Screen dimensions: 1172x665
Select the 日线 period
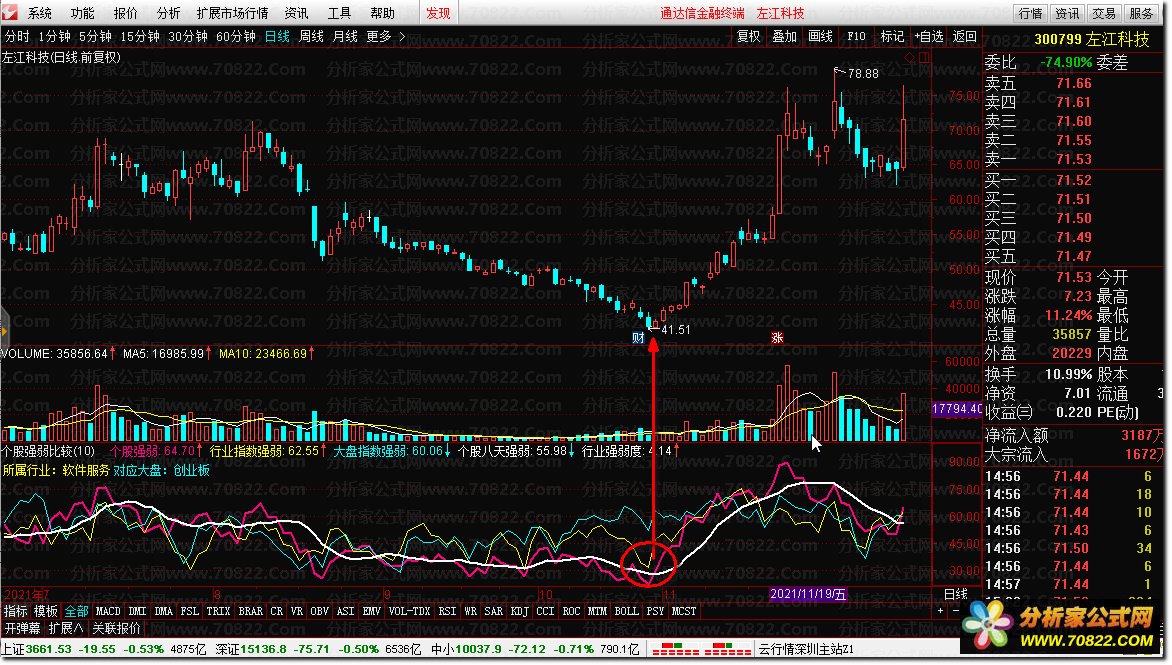point(277,36)
